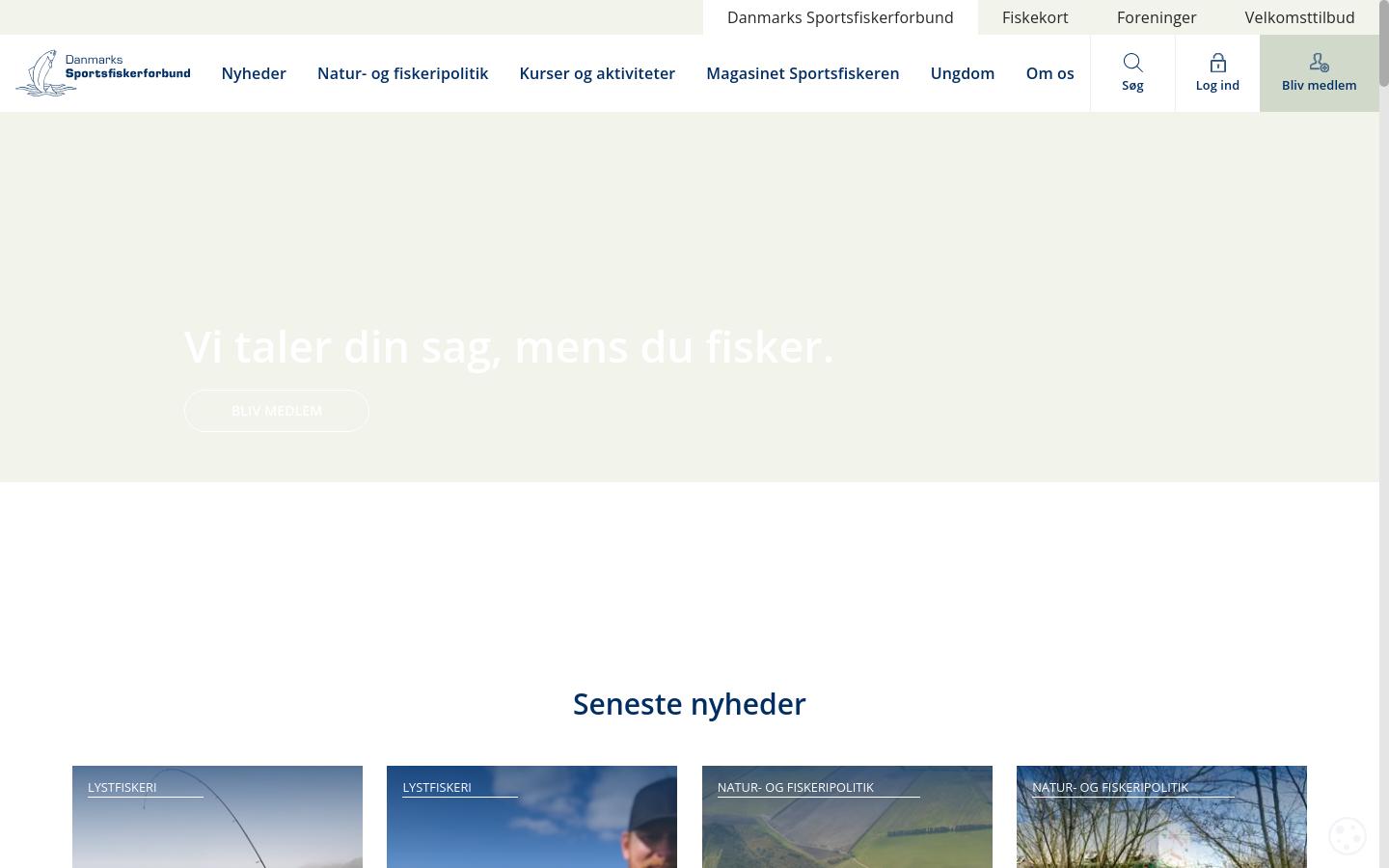The height and width of the screenshot is (868, 1389).
Task: Open Kurser og aktiviteter
Action: (597, 73)
